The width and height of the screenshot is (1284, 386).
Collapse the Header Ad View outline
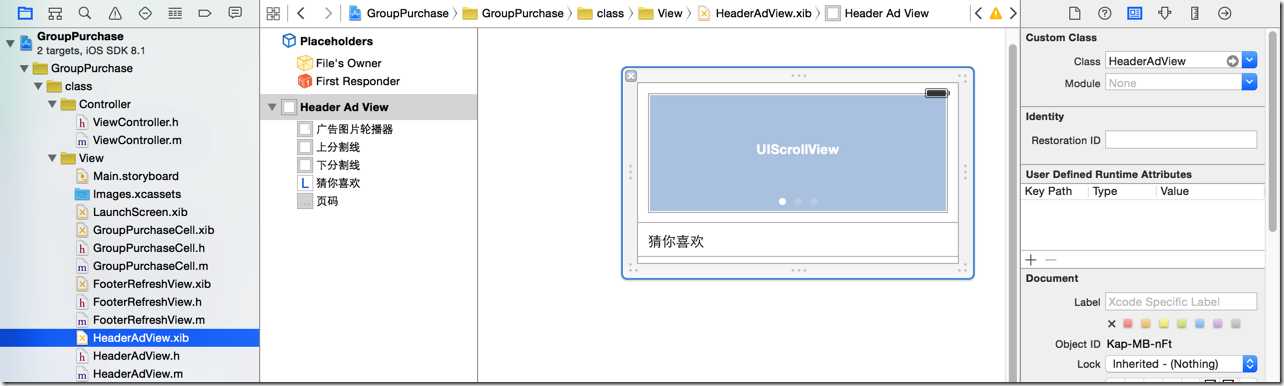(x=272, y=107)
